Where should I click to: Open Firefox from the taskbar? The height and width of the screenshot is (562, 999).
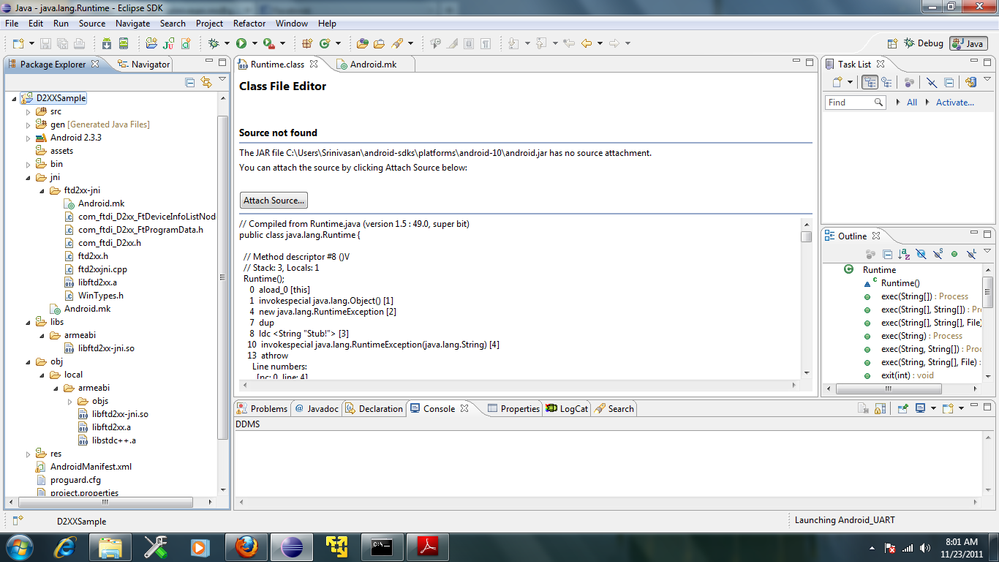(246, 547)
